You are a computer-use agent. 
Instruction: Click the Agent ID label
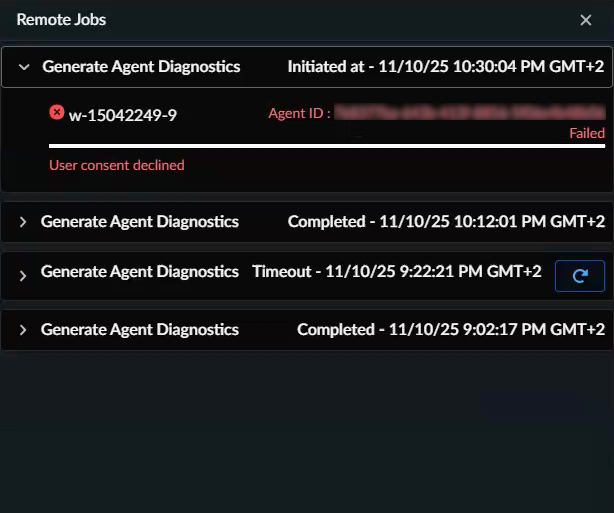[x=298, y=114]
